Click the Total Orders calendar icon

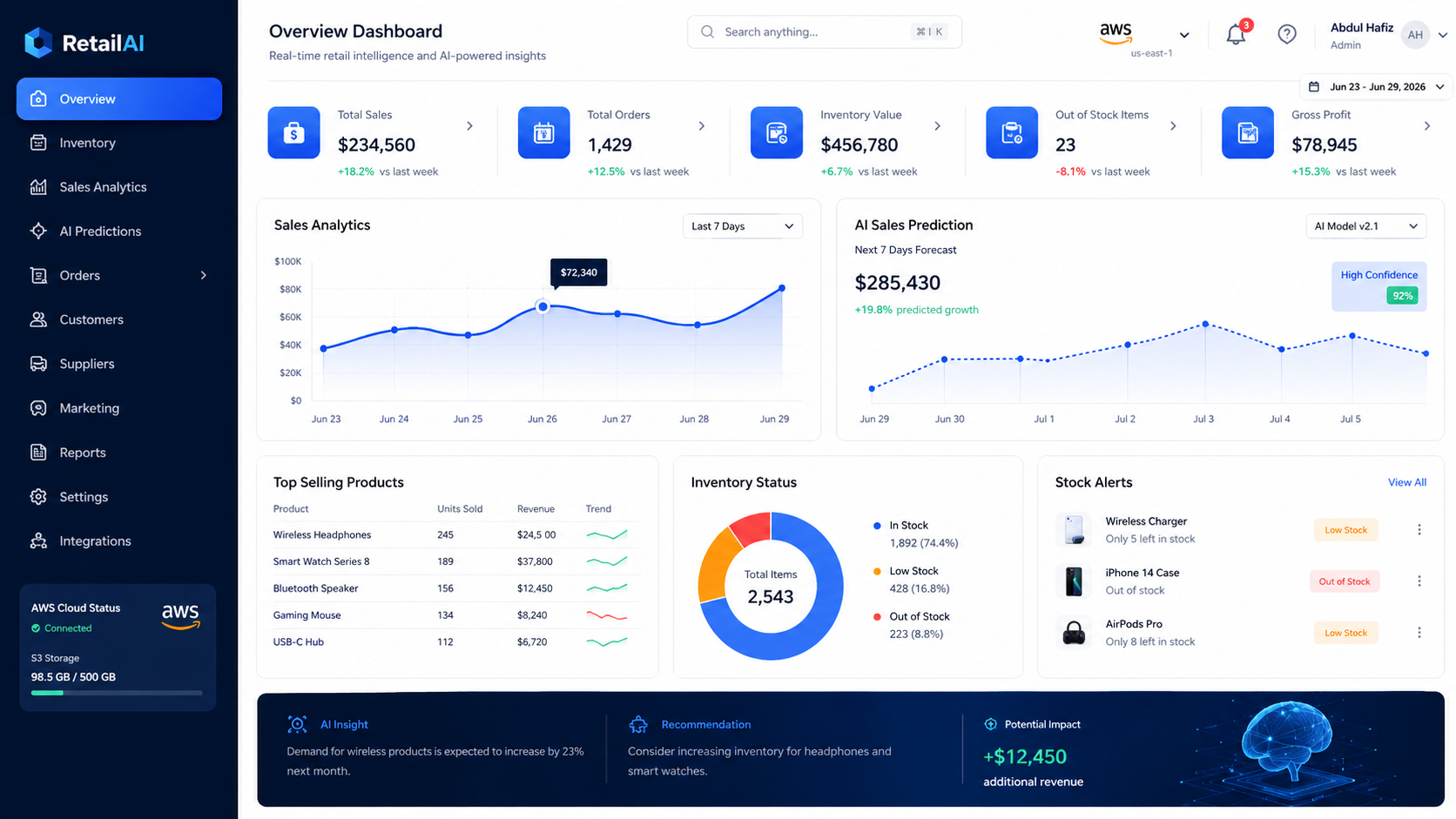tap(543, 132)
